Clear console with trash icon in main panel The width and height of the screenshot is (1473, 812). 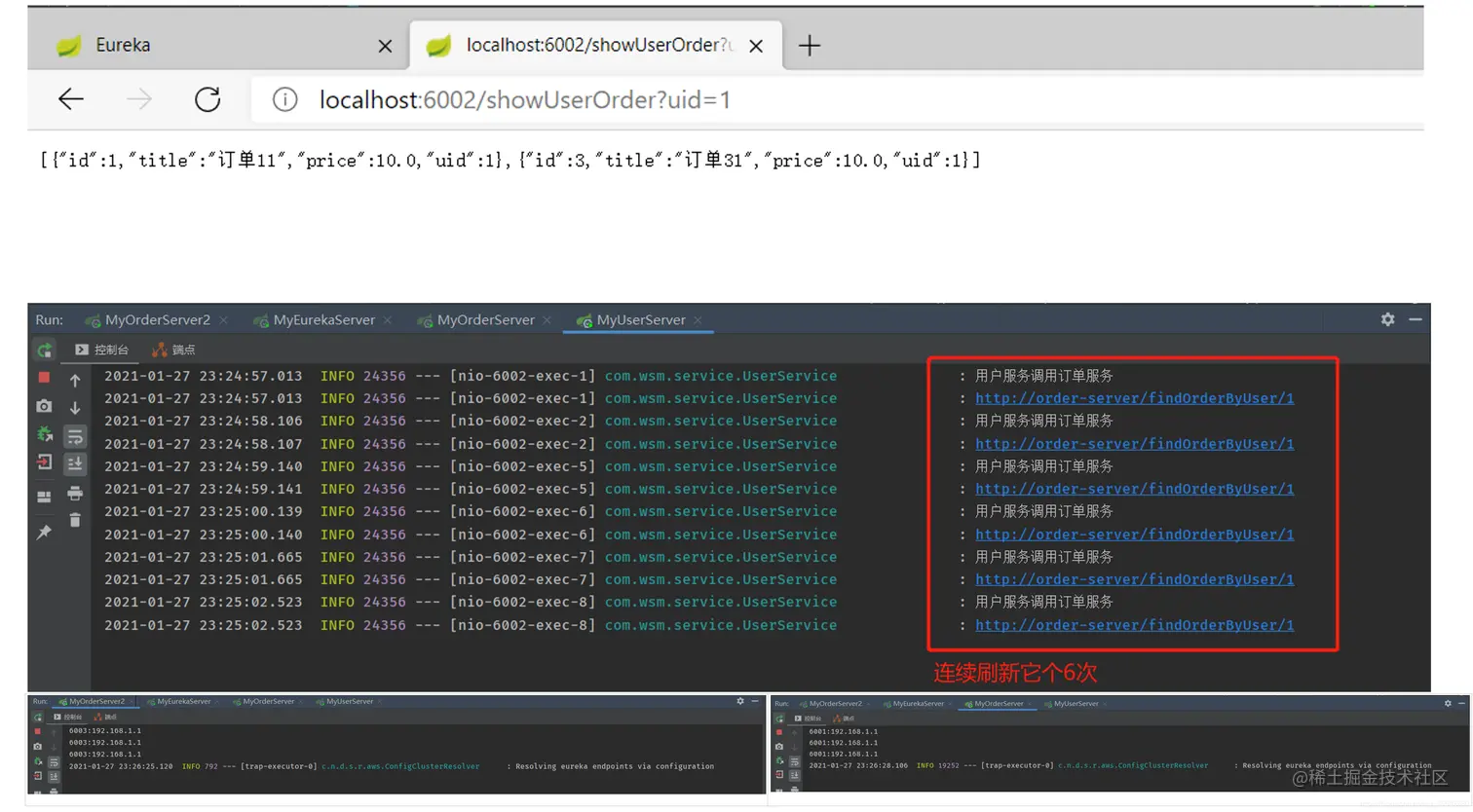(75, 521)
